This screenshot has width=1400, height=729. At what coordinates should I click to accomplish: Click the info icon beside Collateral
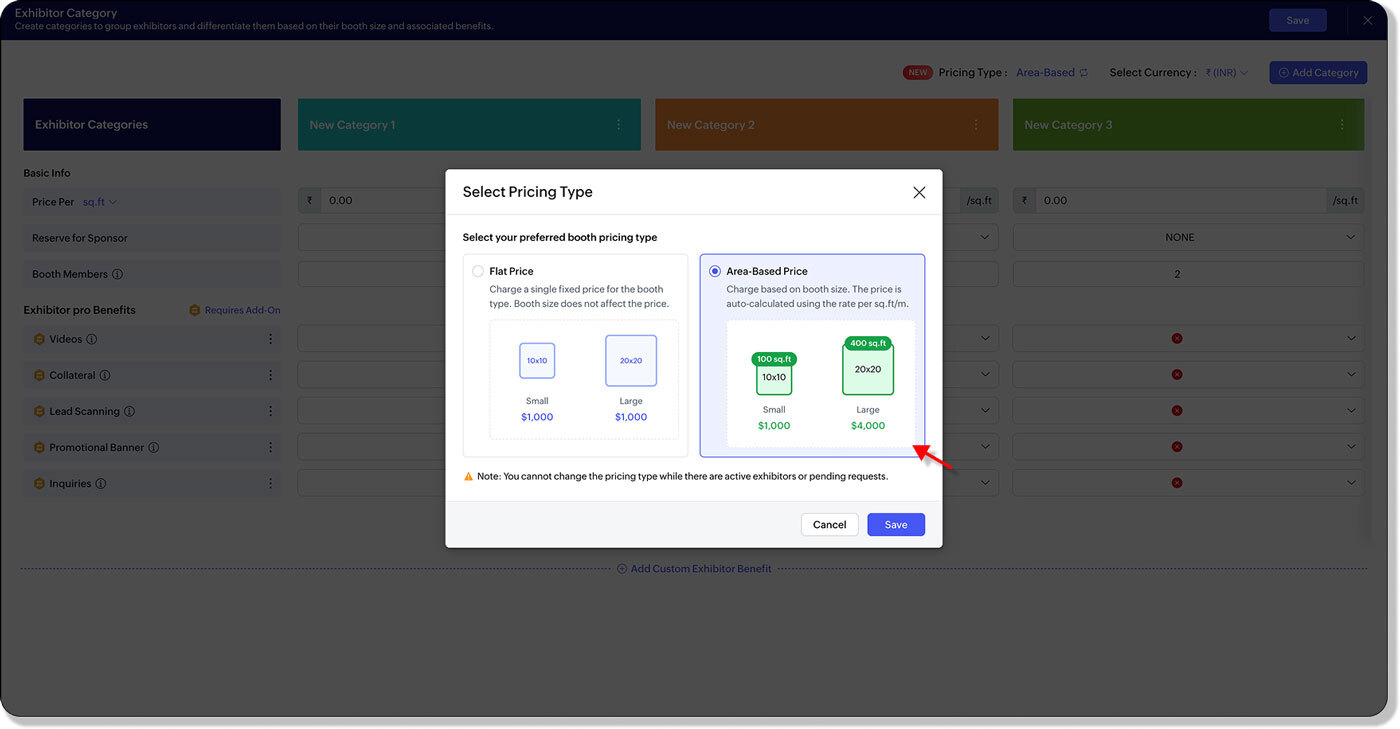[x=105, y=375]
